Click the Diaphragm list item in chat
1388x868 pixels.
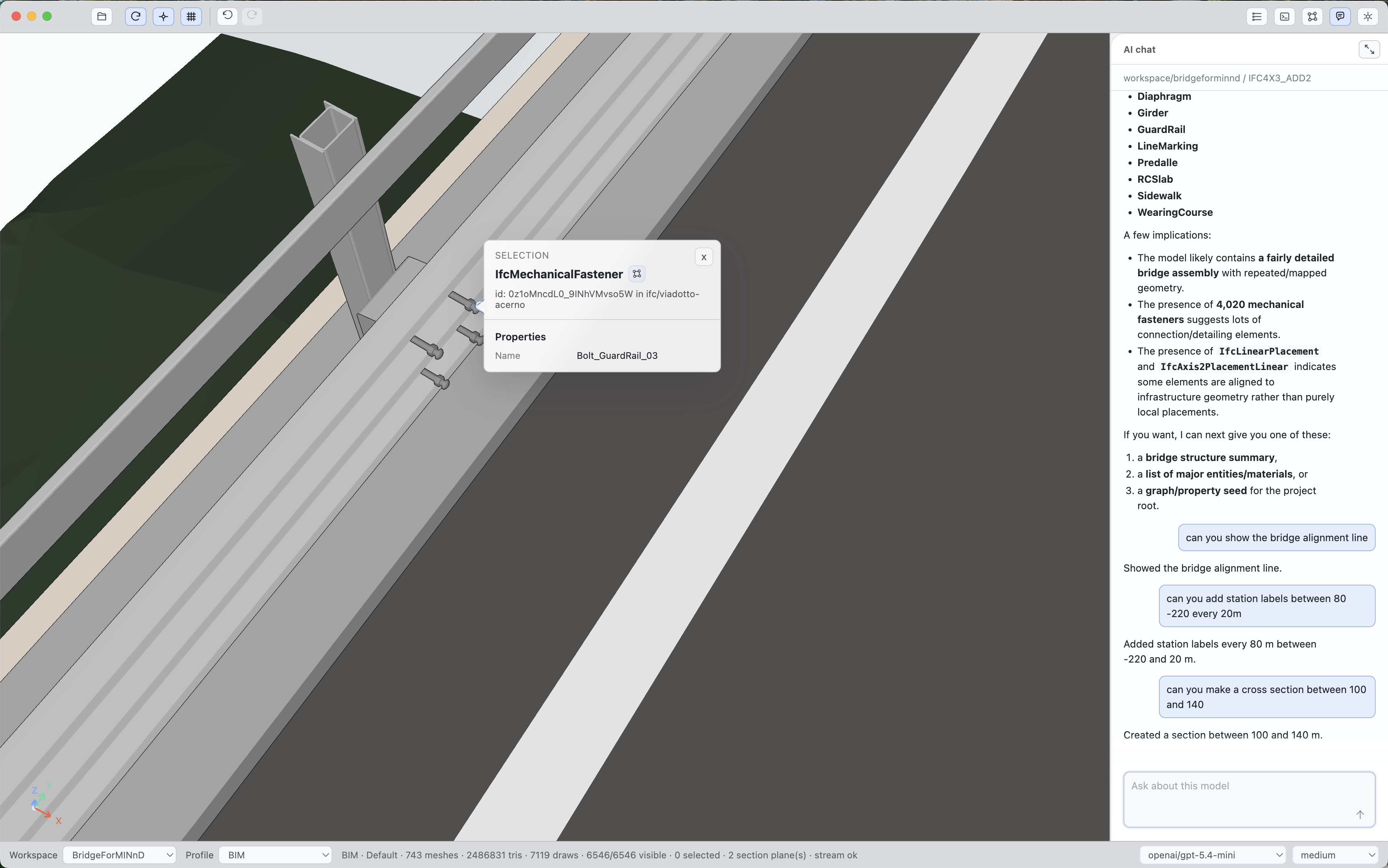tap(1164, 96)
